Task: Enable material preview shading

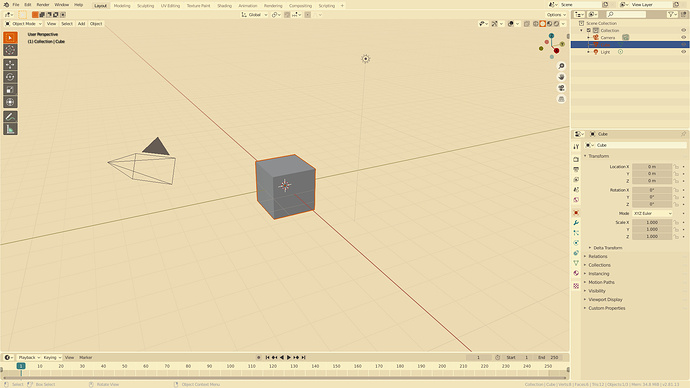Action: [x=550, y=24]
